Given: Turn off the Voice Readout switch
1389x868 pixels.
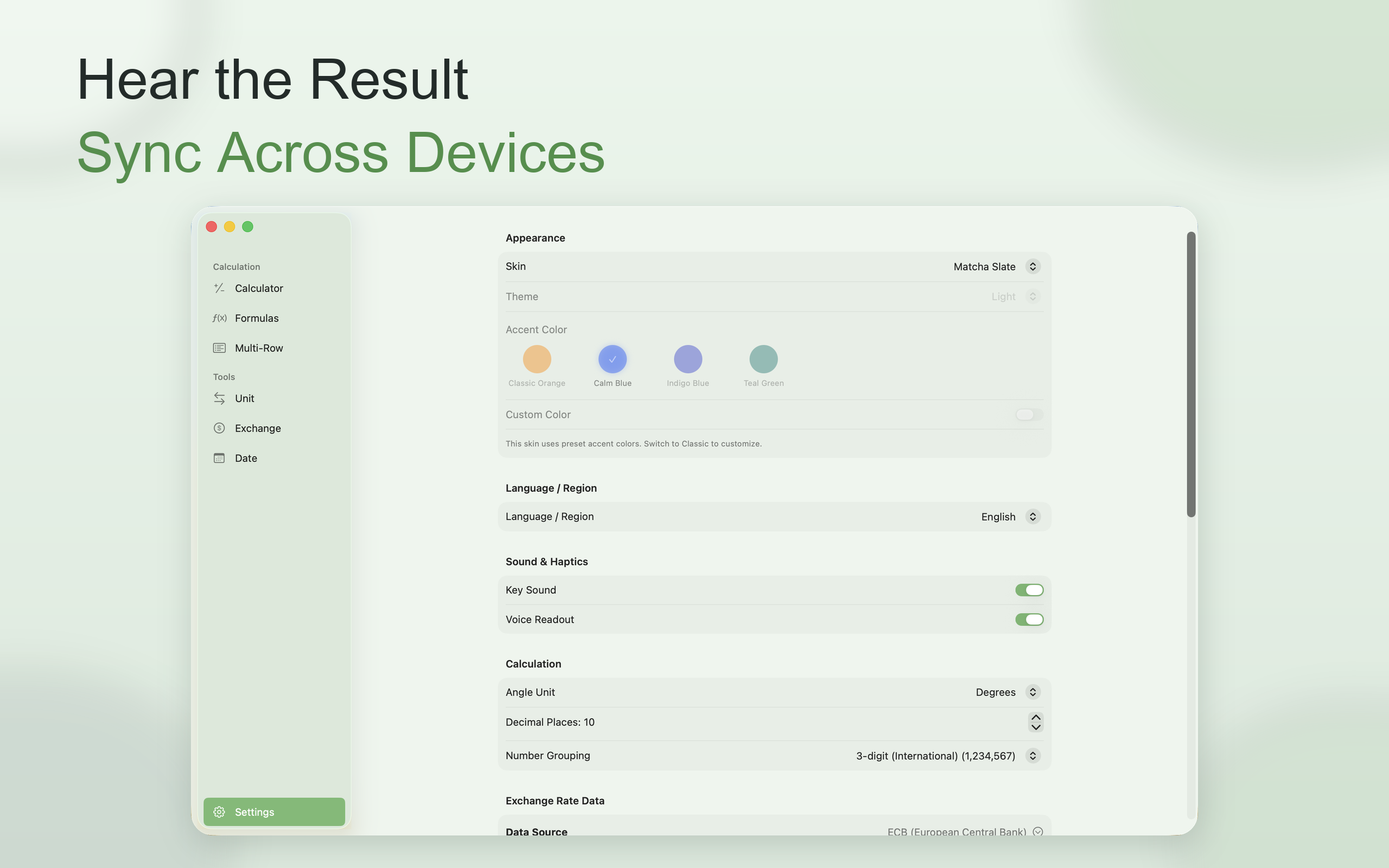Looking at the screenshot, I should tap(1029, 620).
